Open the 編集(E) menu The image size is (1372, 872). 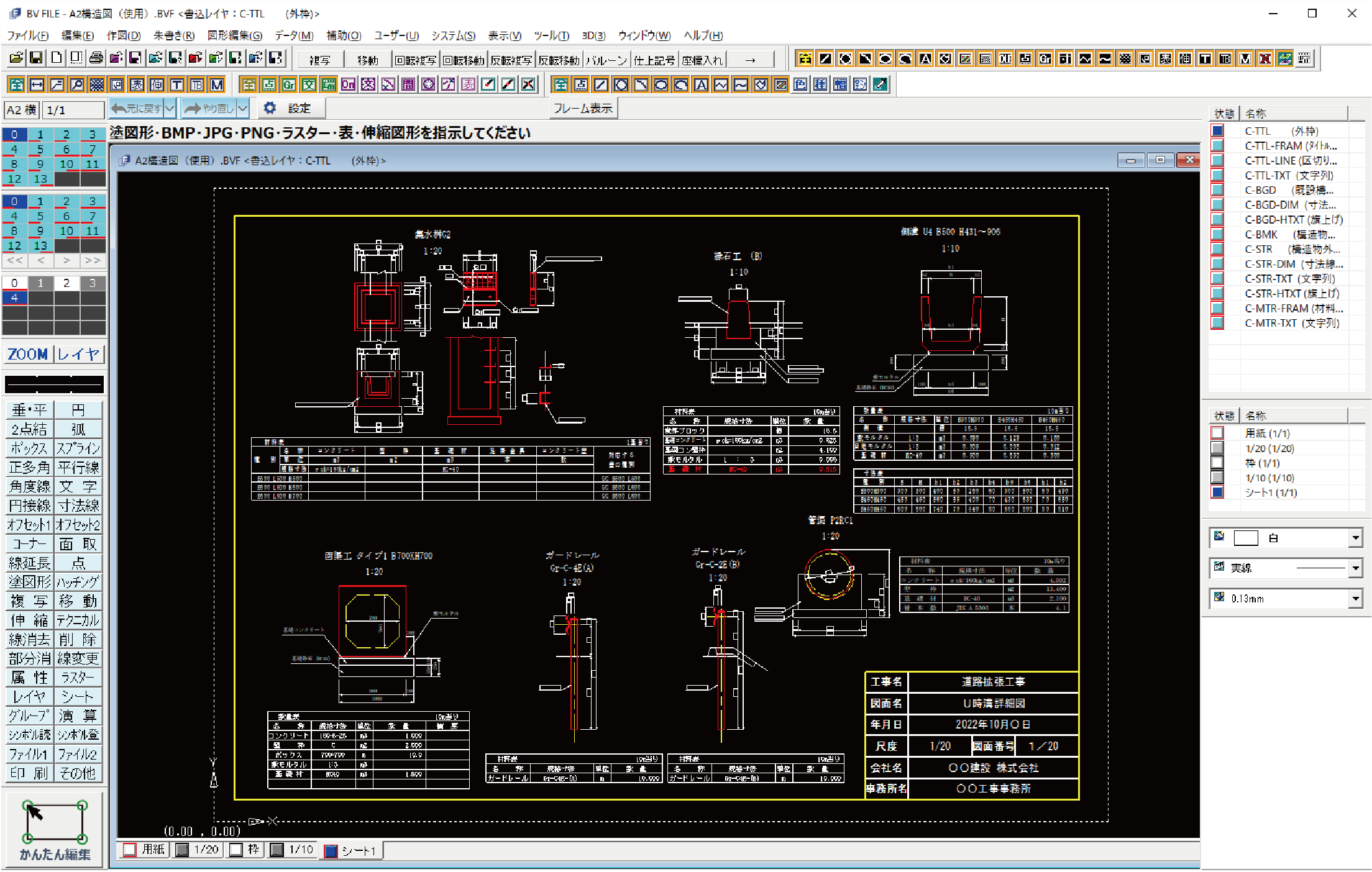click(x=78, y=35)
